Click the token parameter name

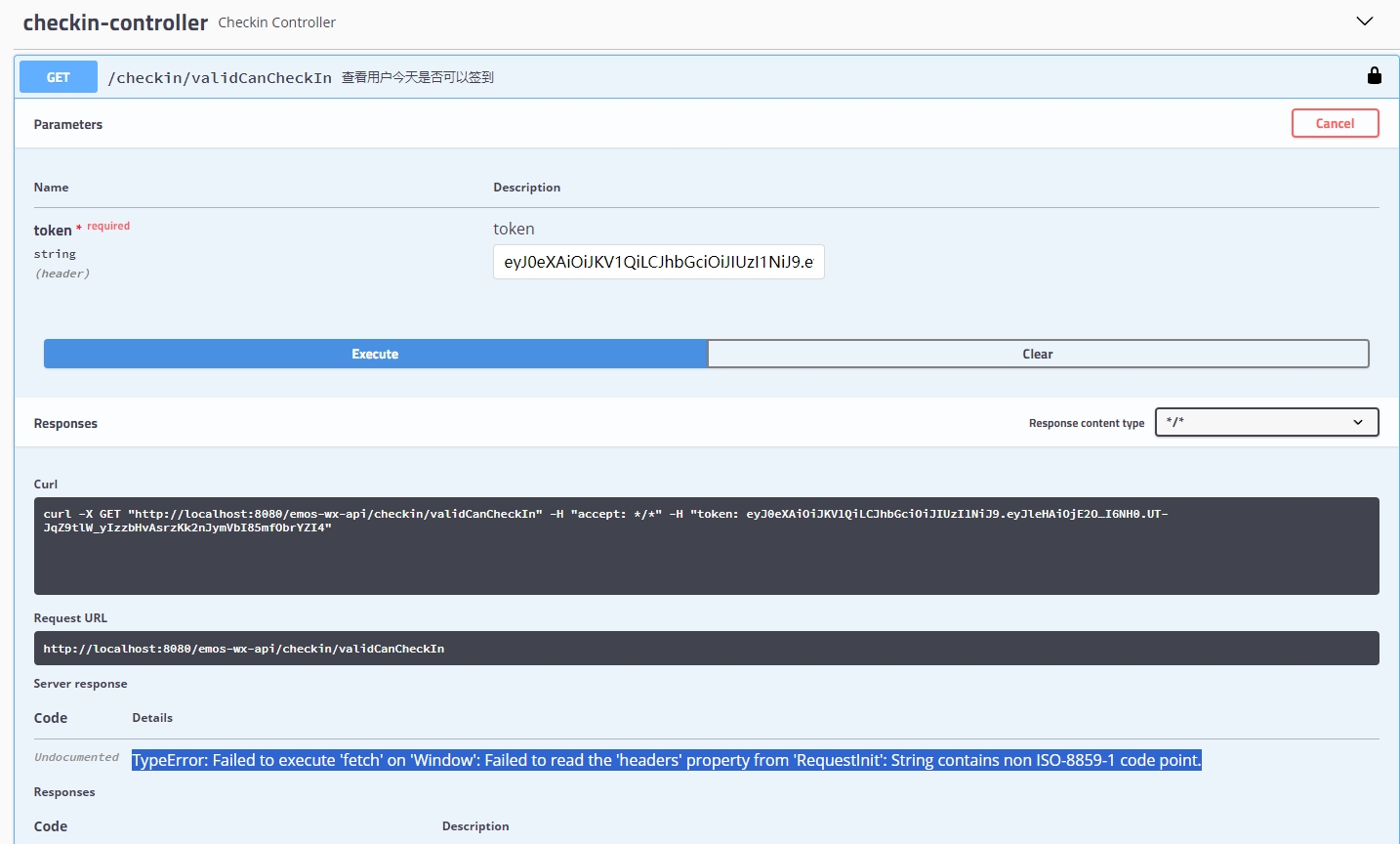53,231
